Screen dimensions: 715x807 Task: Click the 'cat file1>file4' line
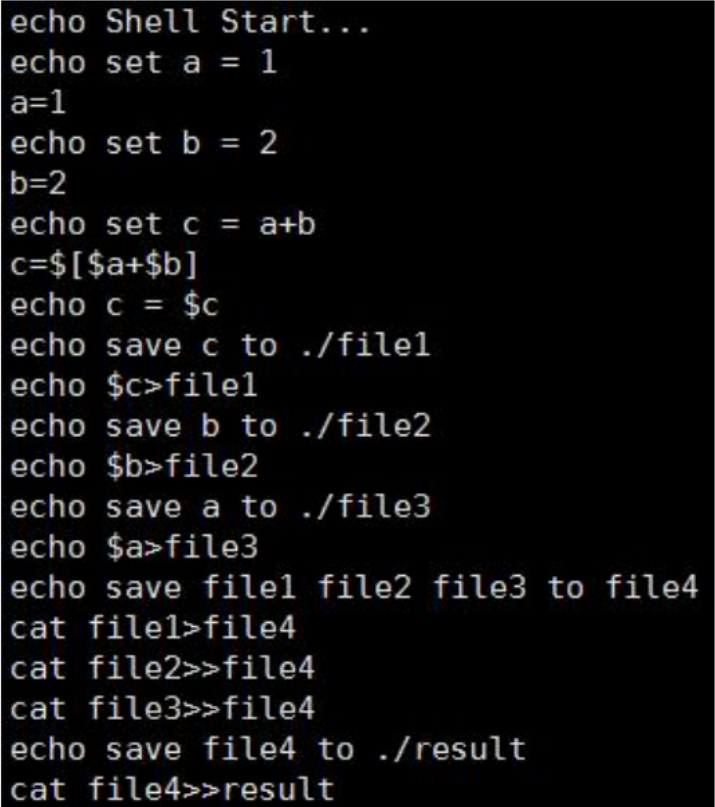pyautogui.click(x=153, y=628)
